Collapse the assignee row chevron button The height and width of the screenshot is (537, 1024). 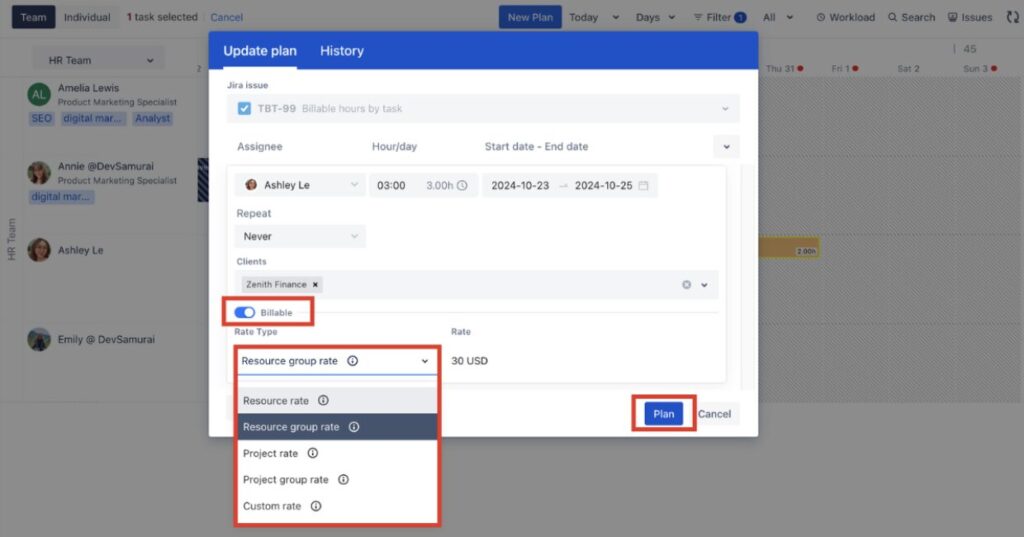[x=726, y=146]
